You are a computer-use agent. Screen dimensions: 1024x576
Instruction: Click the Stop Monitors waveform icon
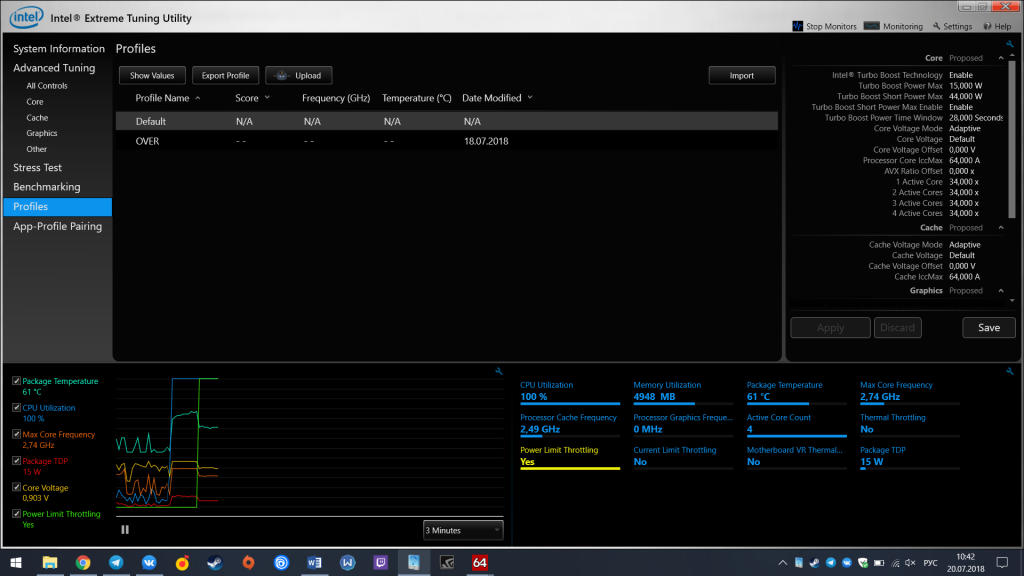point(797,27)
